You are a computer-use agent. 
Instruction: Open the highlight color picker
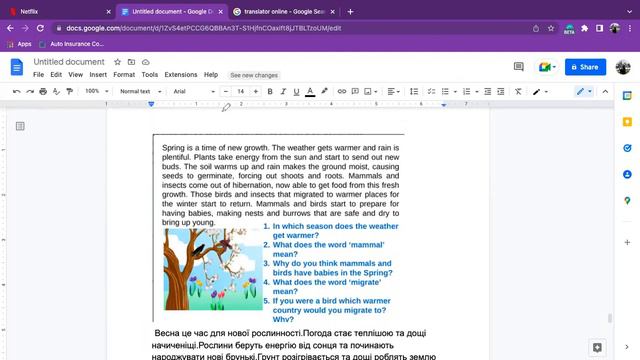324,91
